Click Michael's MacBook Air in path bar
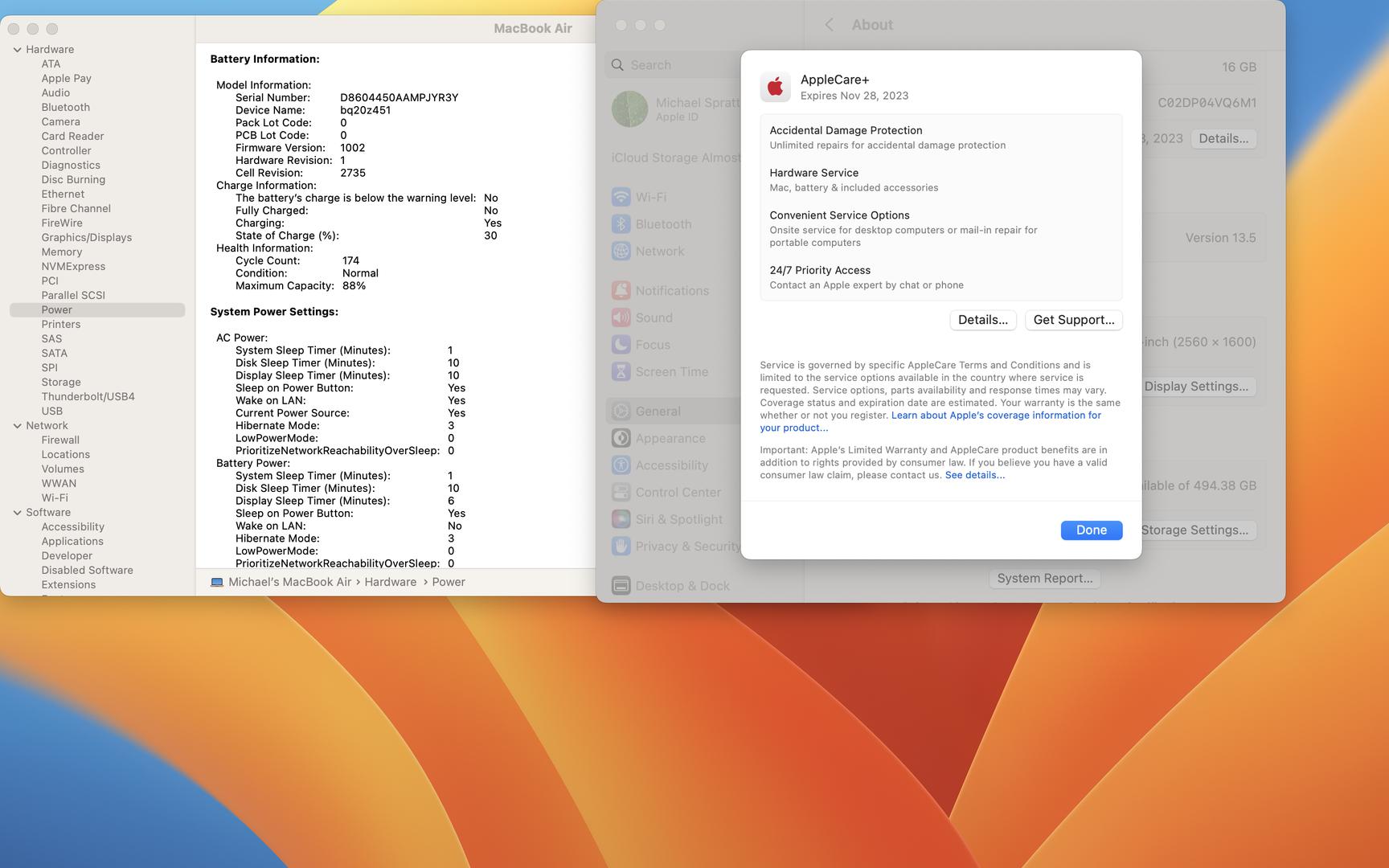Screen dimensions: 1389x868 click(x=289, y=582)
